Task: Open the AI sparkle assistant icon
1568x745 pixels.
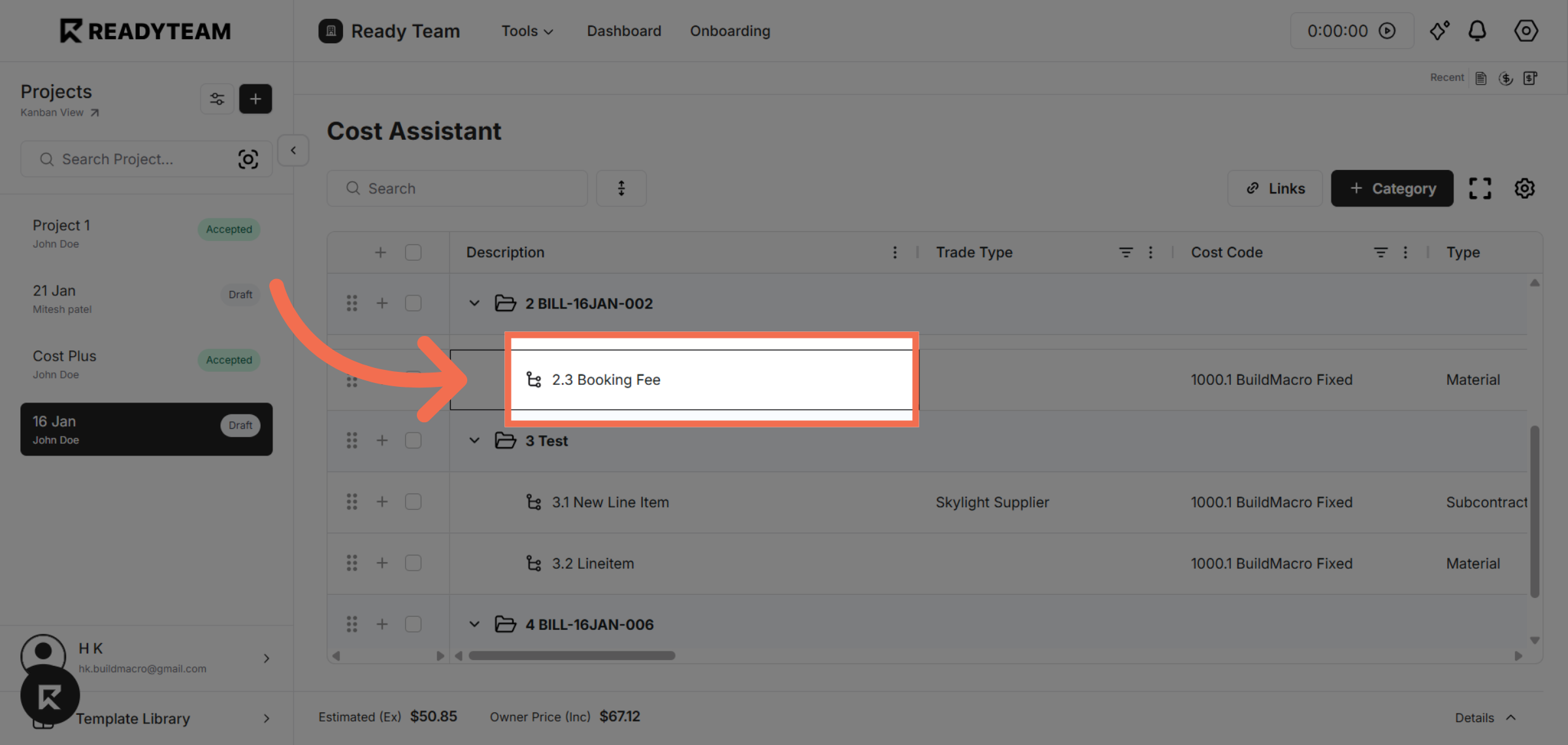Action: (1439, 30)
